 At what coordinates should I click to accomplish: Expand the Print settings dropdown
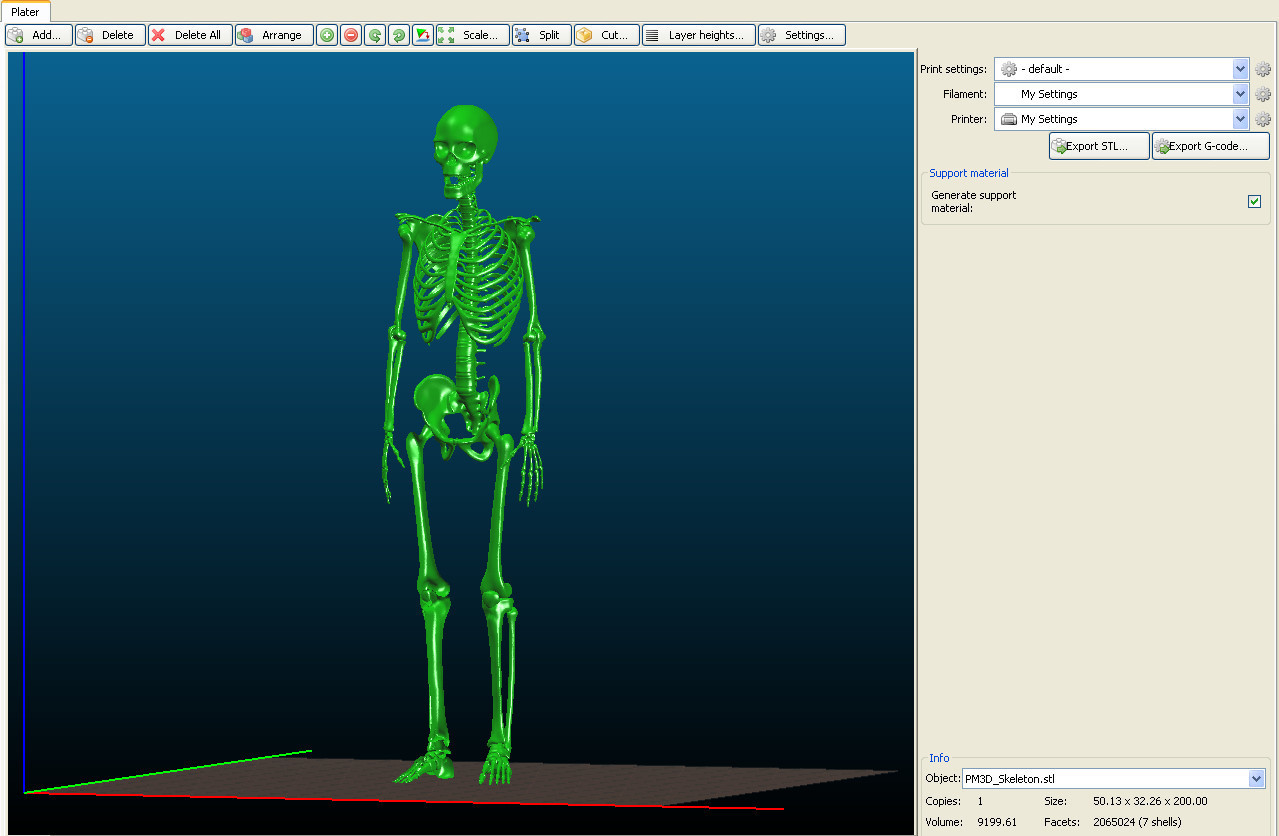point(1240,69)
